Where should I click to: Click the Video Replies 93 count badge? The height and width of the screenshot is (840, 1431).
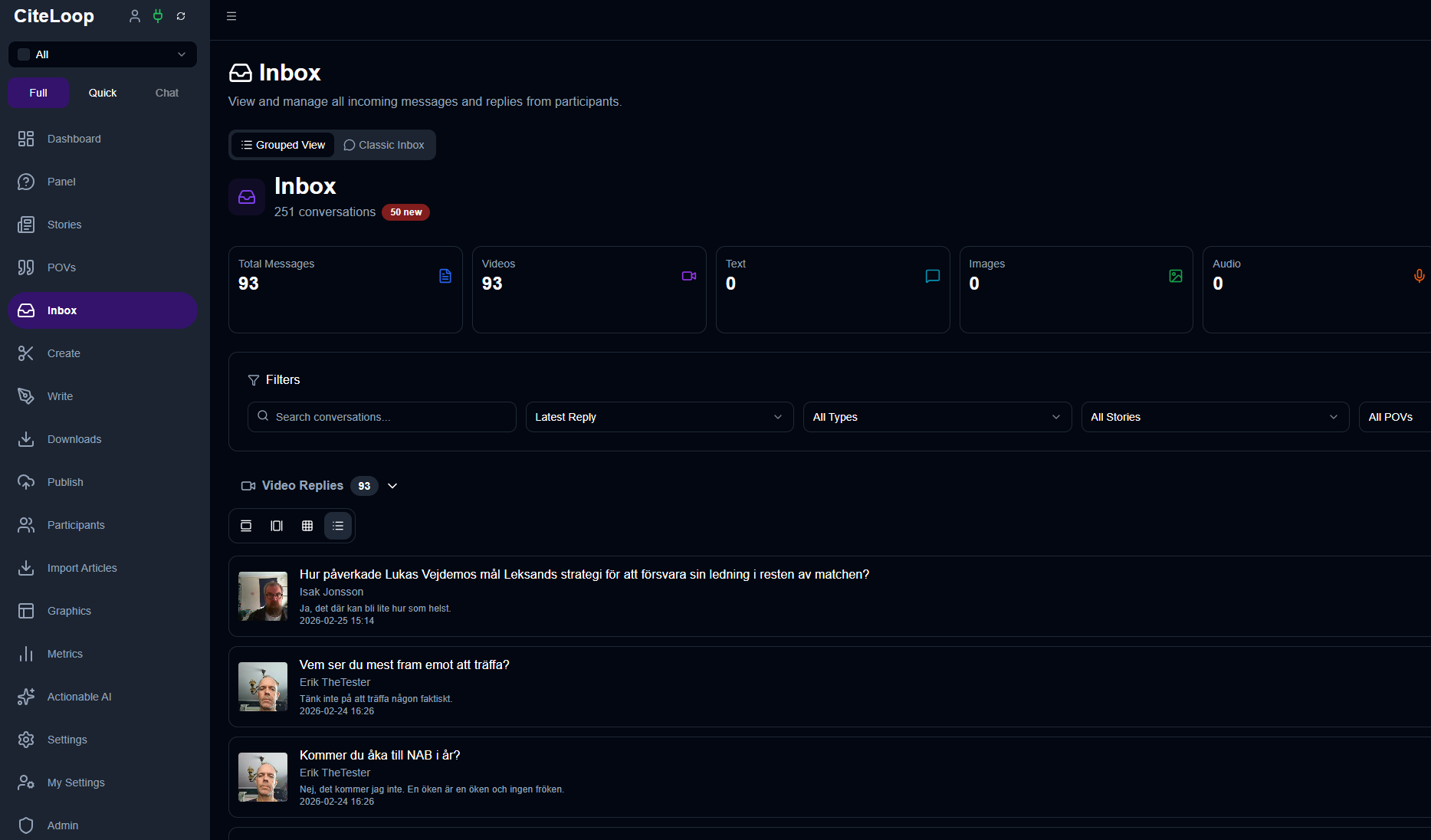coord(364,486)
